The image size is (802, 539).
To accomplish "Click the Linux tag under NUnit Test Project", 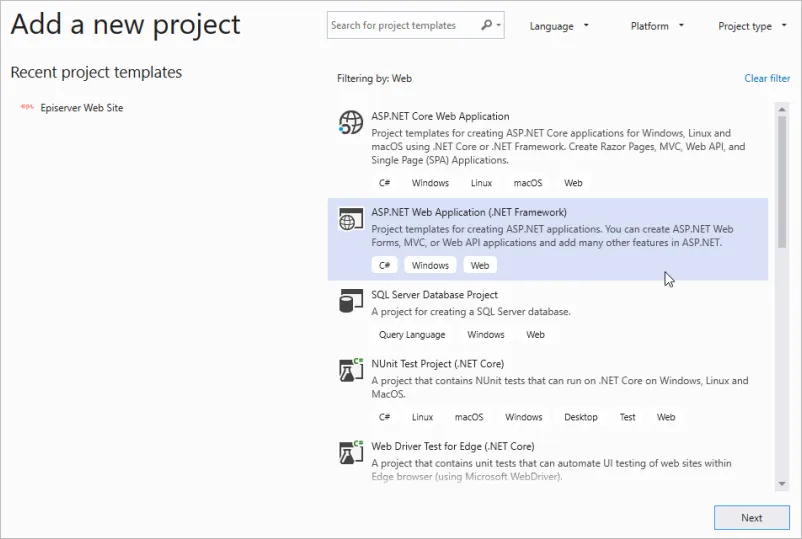I will tap(422, 417).
